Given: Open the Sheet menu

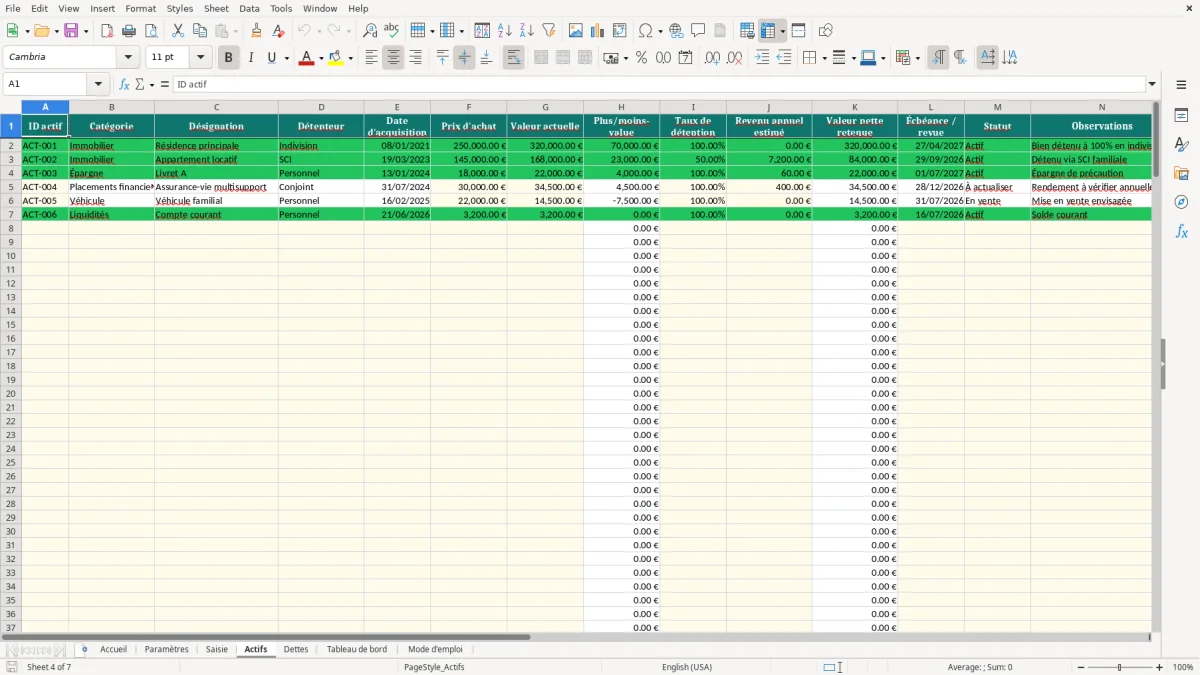Looking at the screenshot, I should [216, 8].
